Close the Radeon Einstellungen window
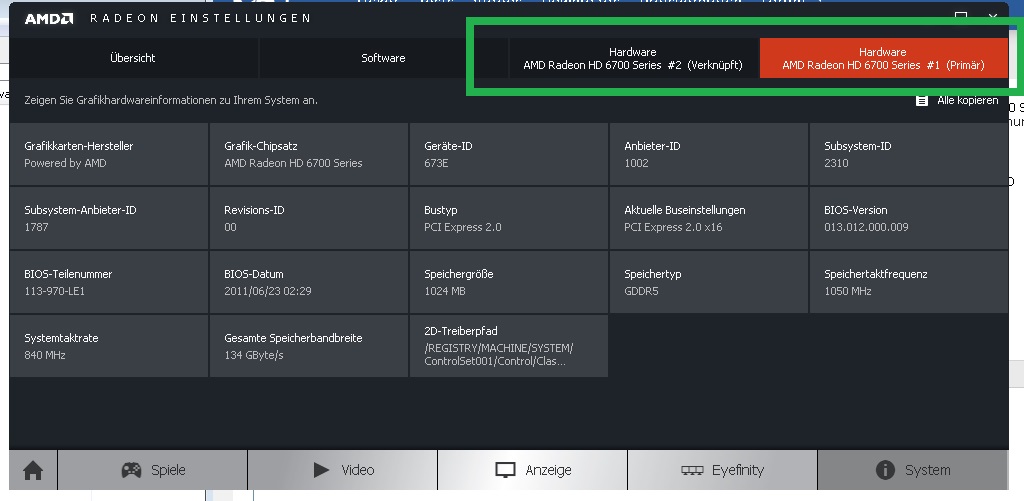 point(993,16)
